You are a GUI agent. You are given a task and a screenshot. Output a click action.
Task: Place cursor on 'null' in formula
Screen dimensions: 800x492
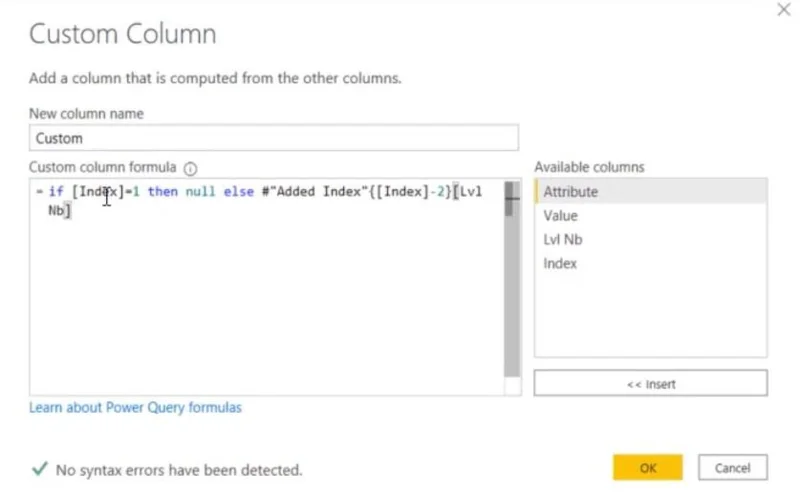(x=201, y=192)
